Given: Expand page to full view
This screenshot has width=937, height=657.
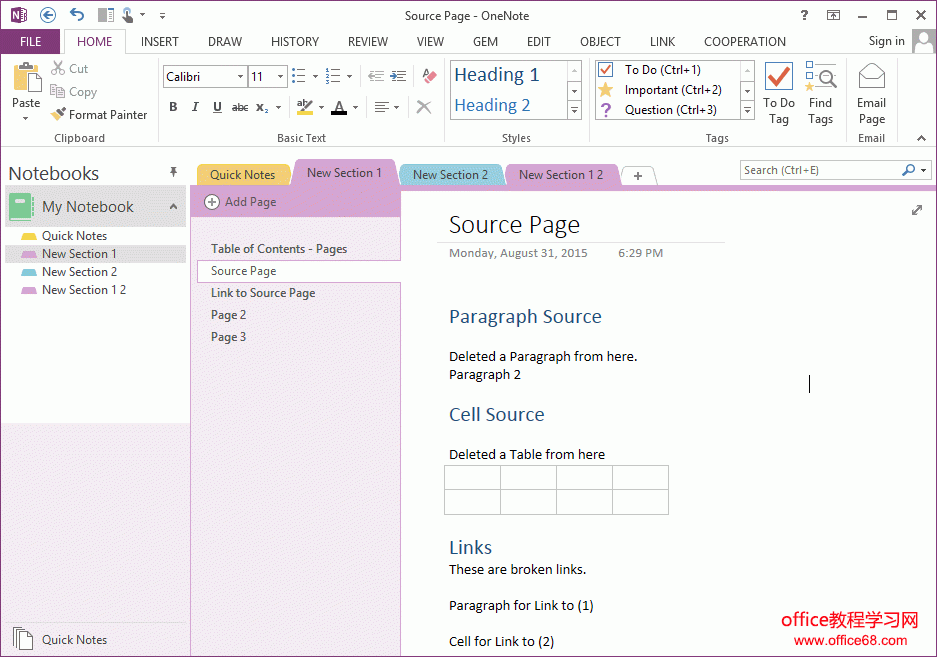Looking at the screenshot, I should click(x=917, y=210).
